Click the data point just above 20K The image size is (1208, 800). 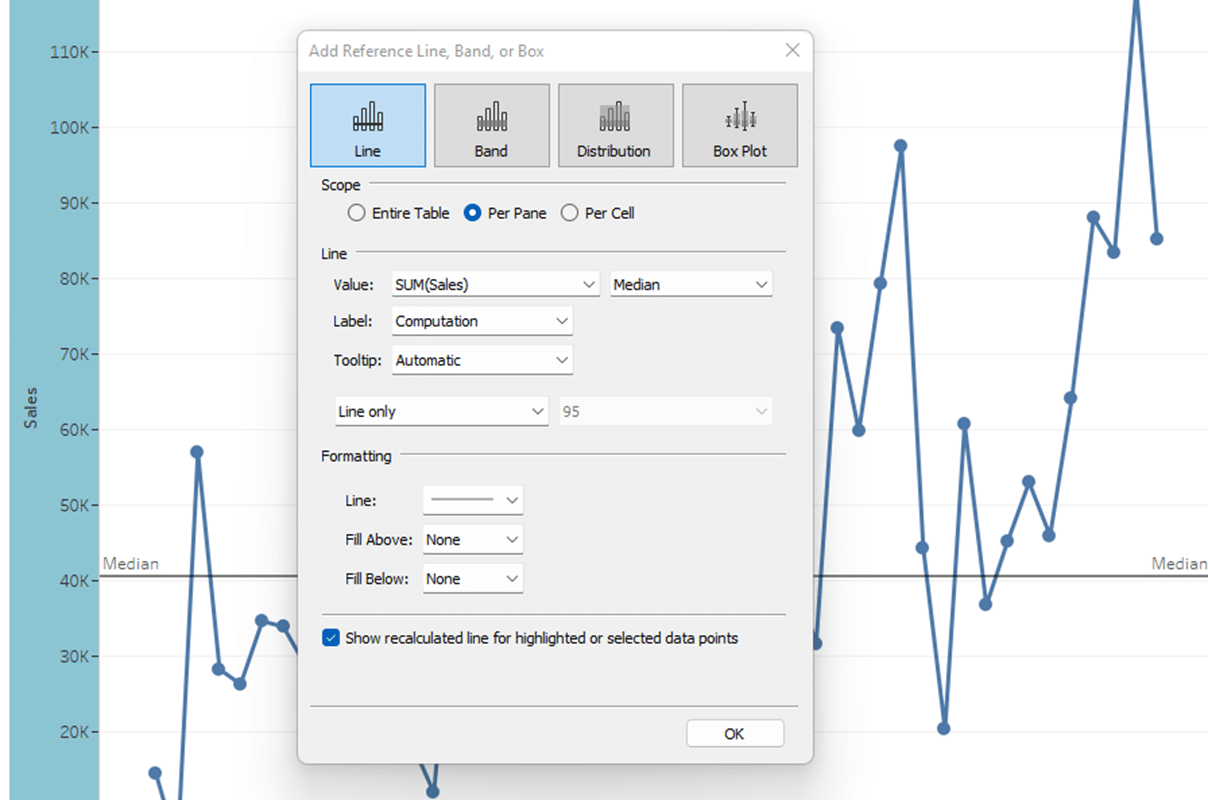coord(943,728)
